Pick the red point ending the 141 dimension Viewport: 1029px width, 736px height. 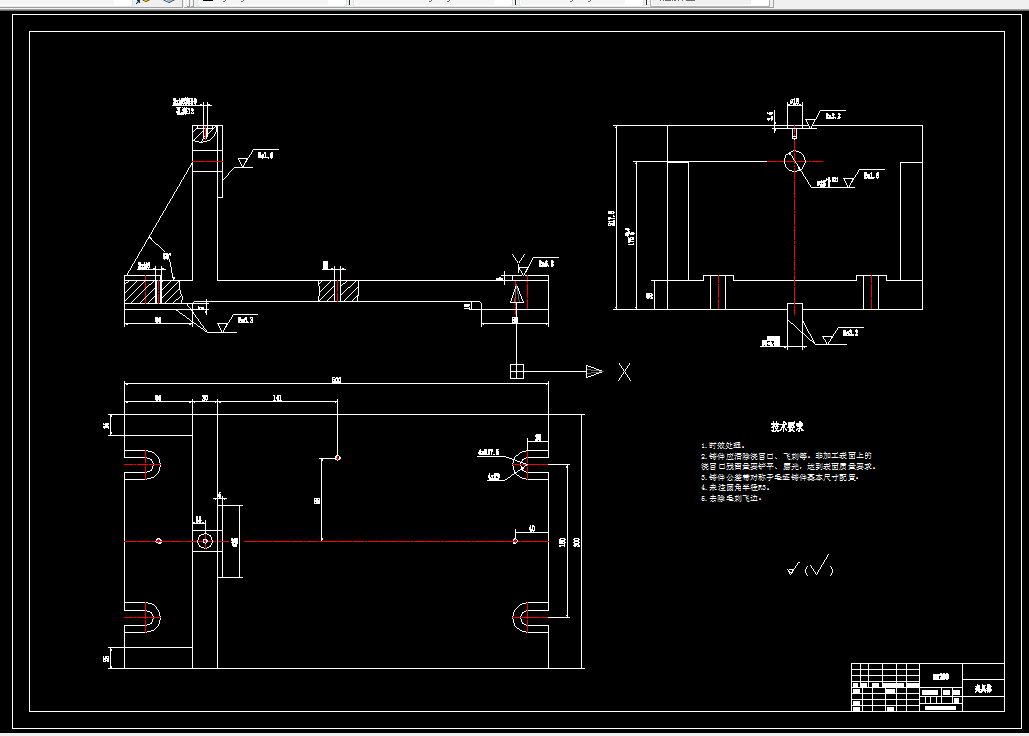coord(337,457)
